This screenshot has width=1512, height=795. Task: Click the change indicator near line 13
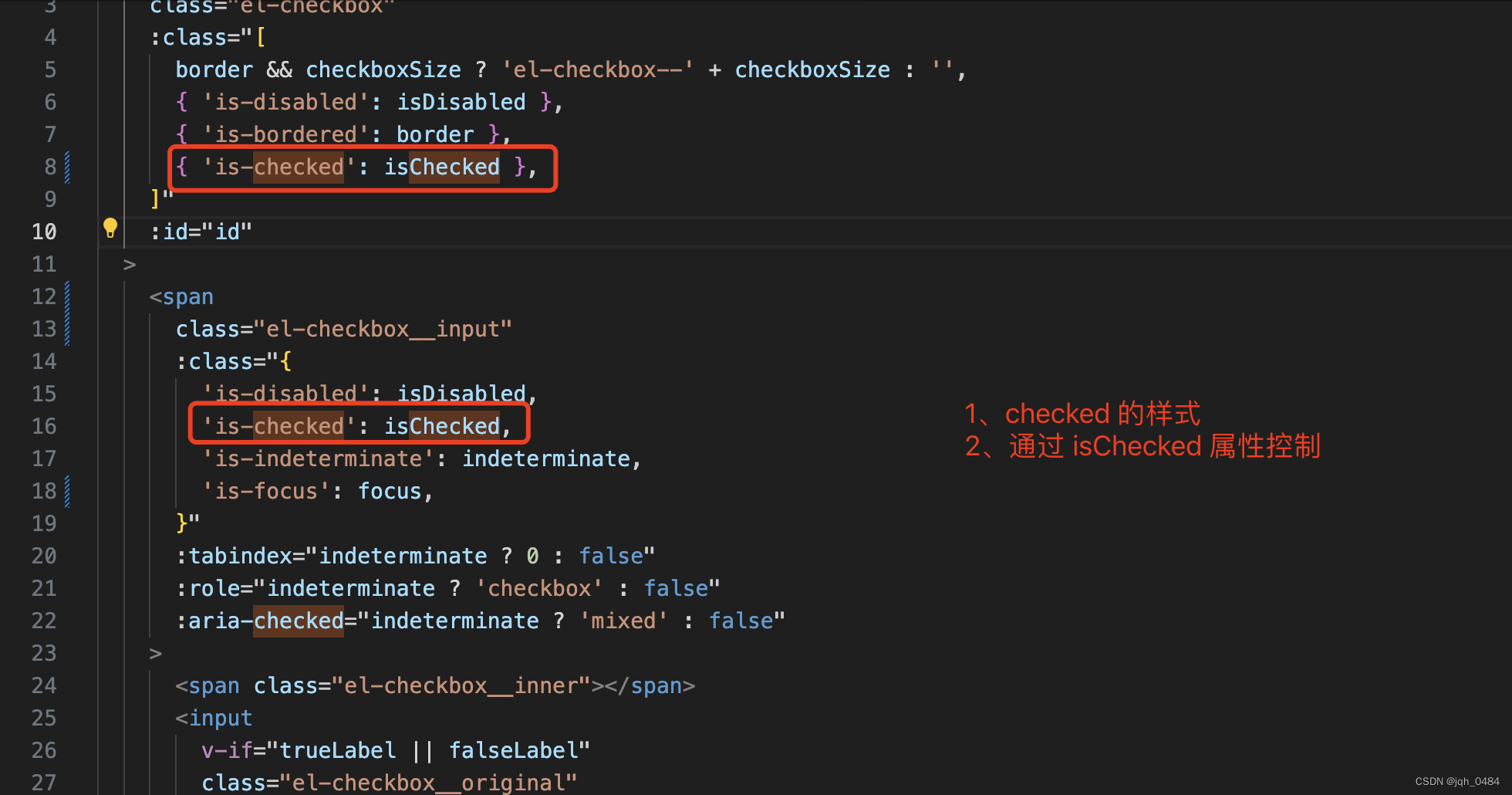pyautogui.click(x=67, y=329)
